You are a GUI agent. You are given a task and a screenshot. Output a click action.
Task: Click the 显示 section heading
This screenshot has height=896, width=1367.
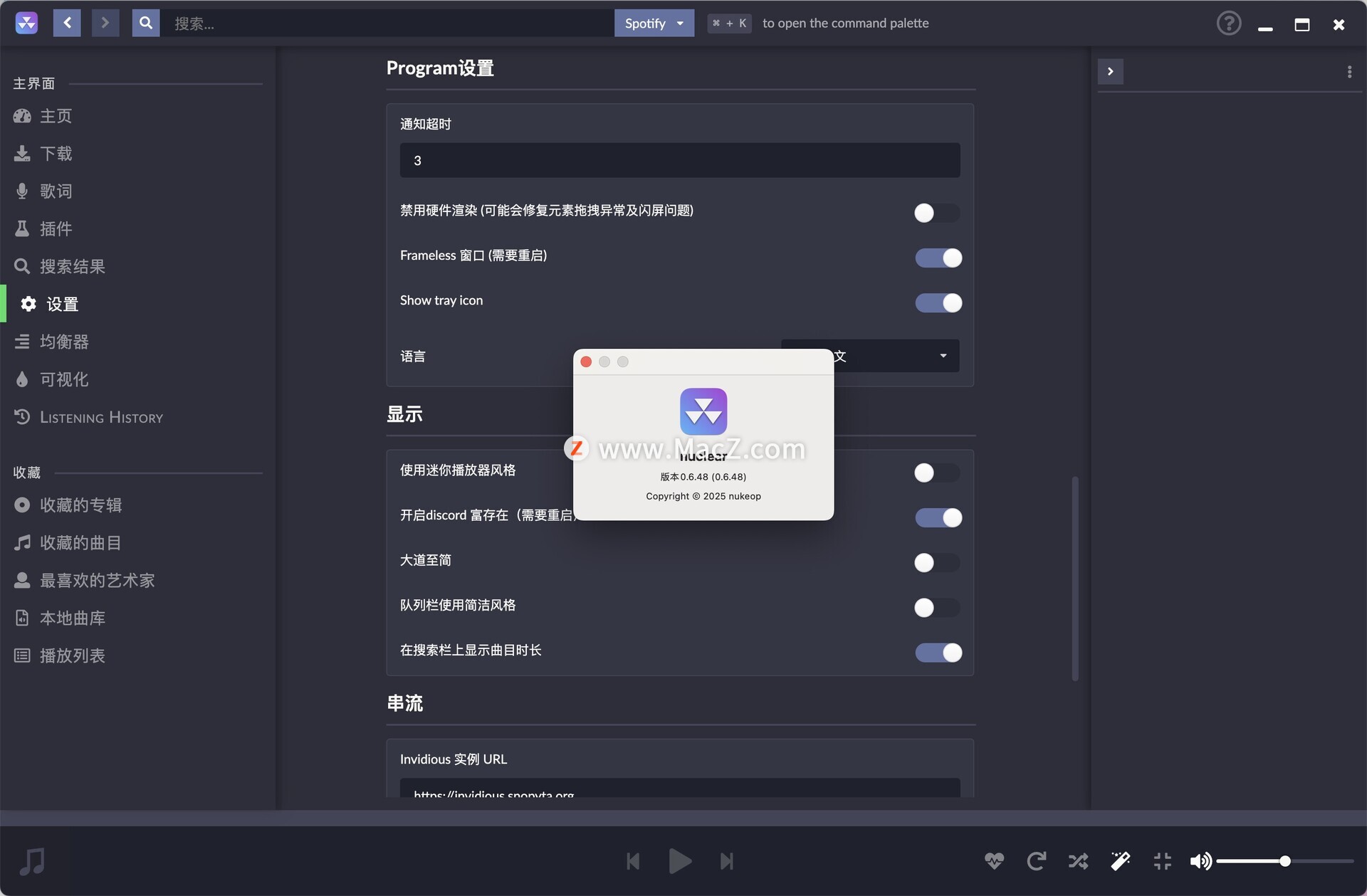click(404, 414)
